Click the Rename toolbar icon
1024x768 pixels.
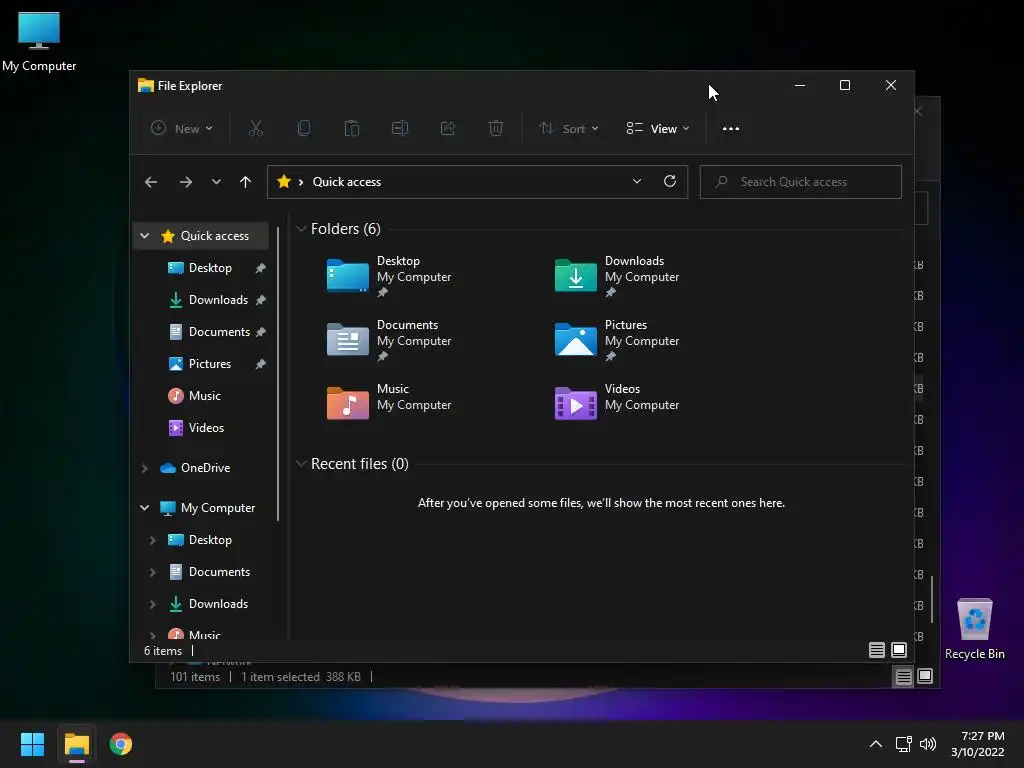[400, 129]
